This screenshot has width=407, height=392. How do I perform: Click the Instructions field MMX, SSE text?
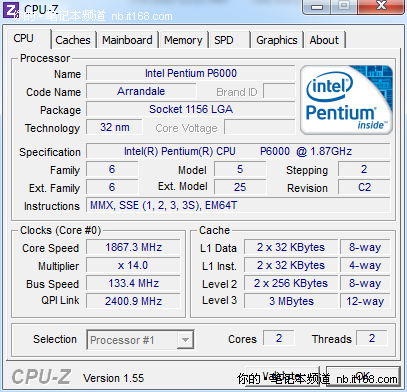[238, 205]
